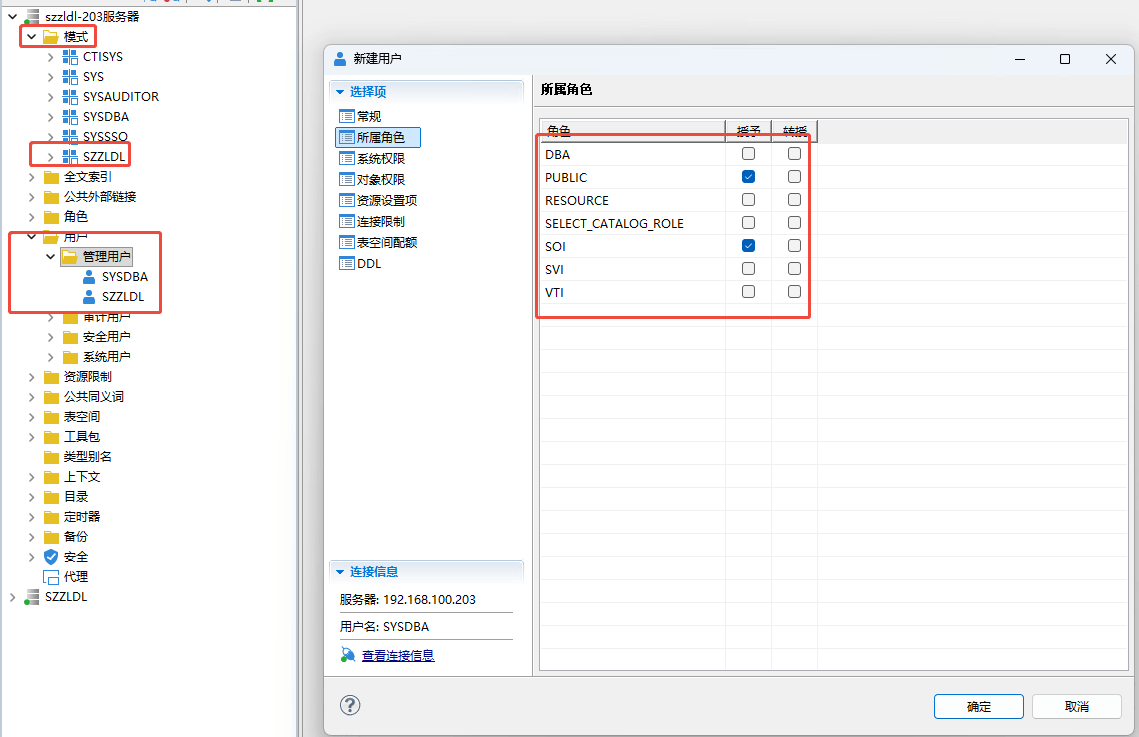Switch to the DDL options page
This screenshot has height=737, width=1139.
pyautogui.click(x=369, y=264)
